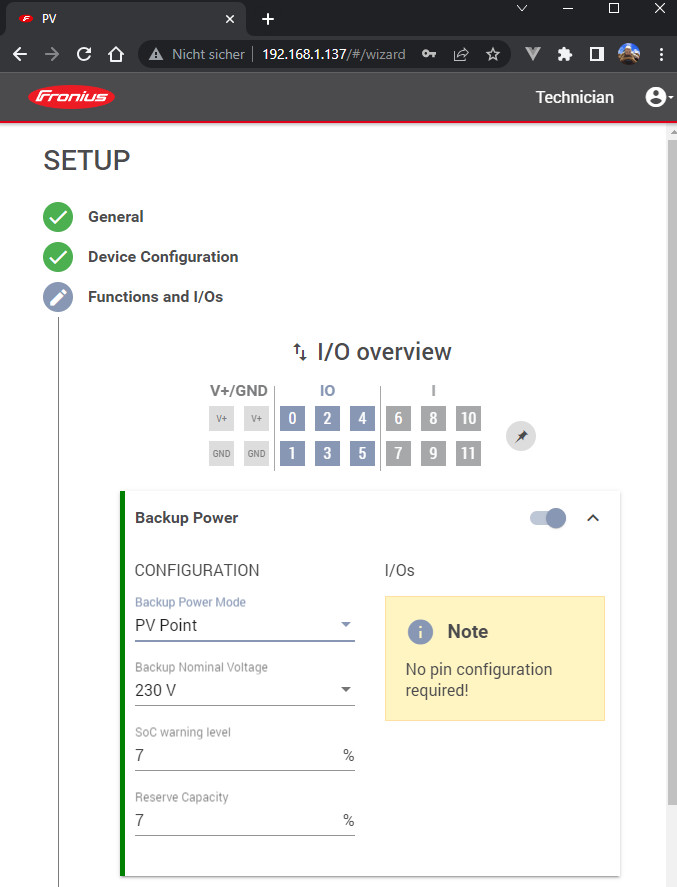This screenshot has width=677, height=887.
Task: Click the green checkmark next to General
Action: (x=58, y=217)
